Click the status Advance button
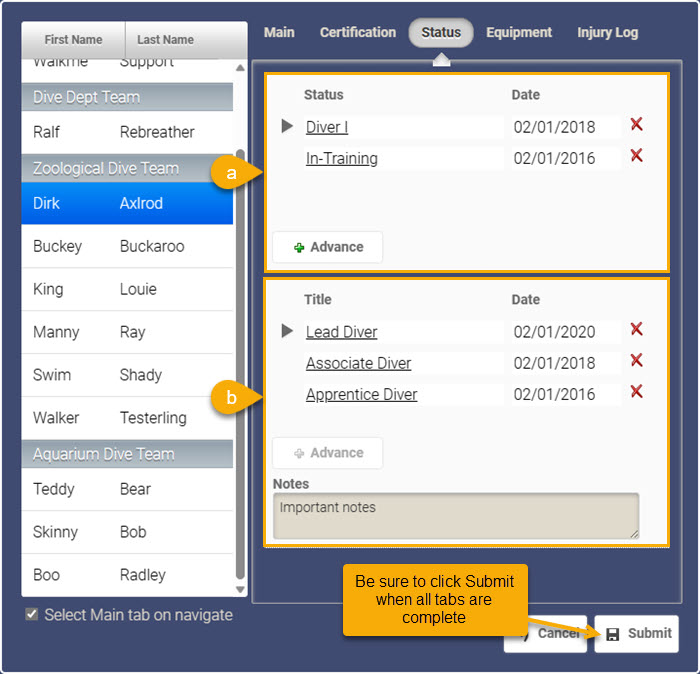The height and width of the screenshot is (674, 700). point(327,247)
